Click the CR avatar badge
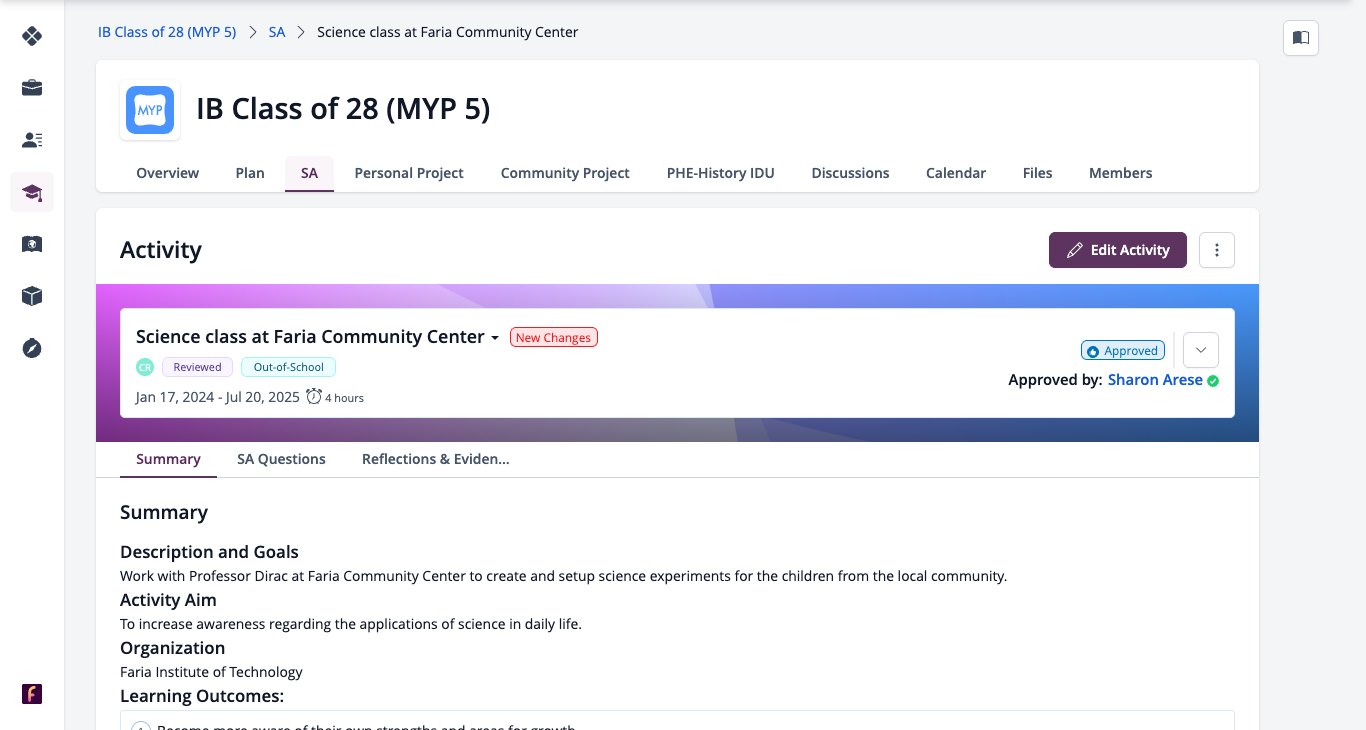The height and width of the screenshot is (730, 1366). click(145, 367)
